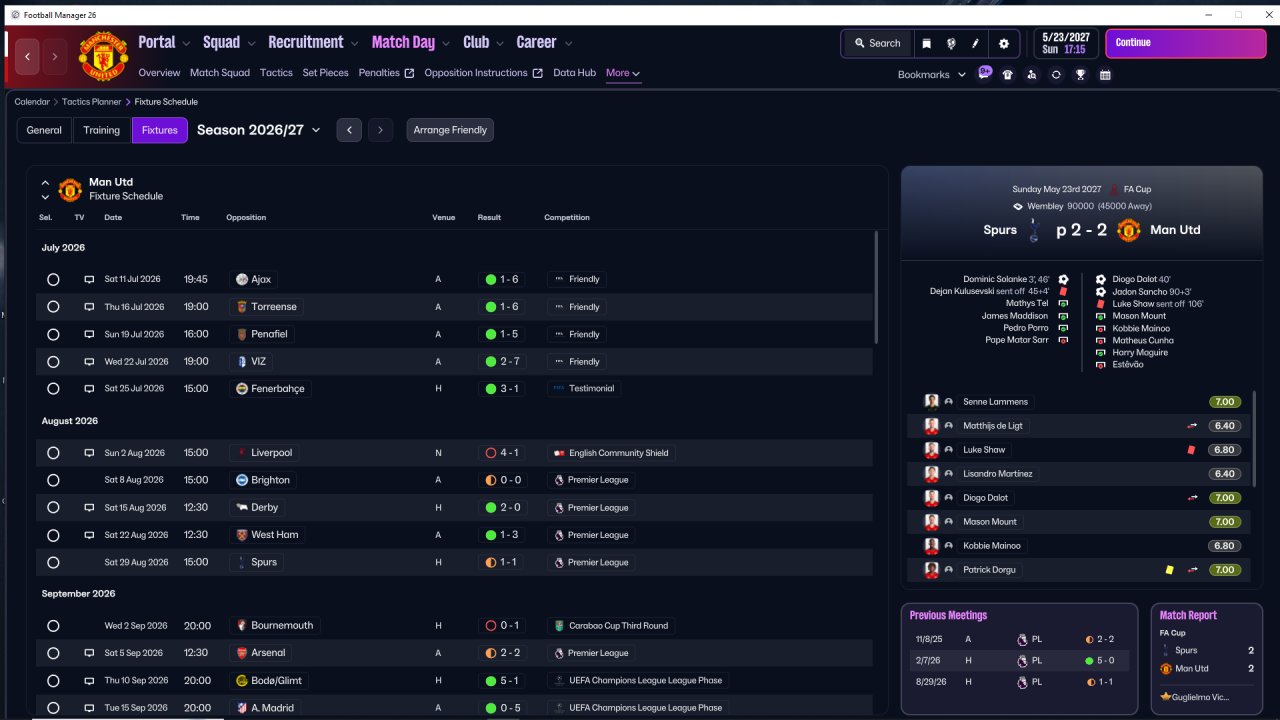Open the calendar icon shortcut
The width and height of the screenshot is (1280, 720).
coord(1105,74)
